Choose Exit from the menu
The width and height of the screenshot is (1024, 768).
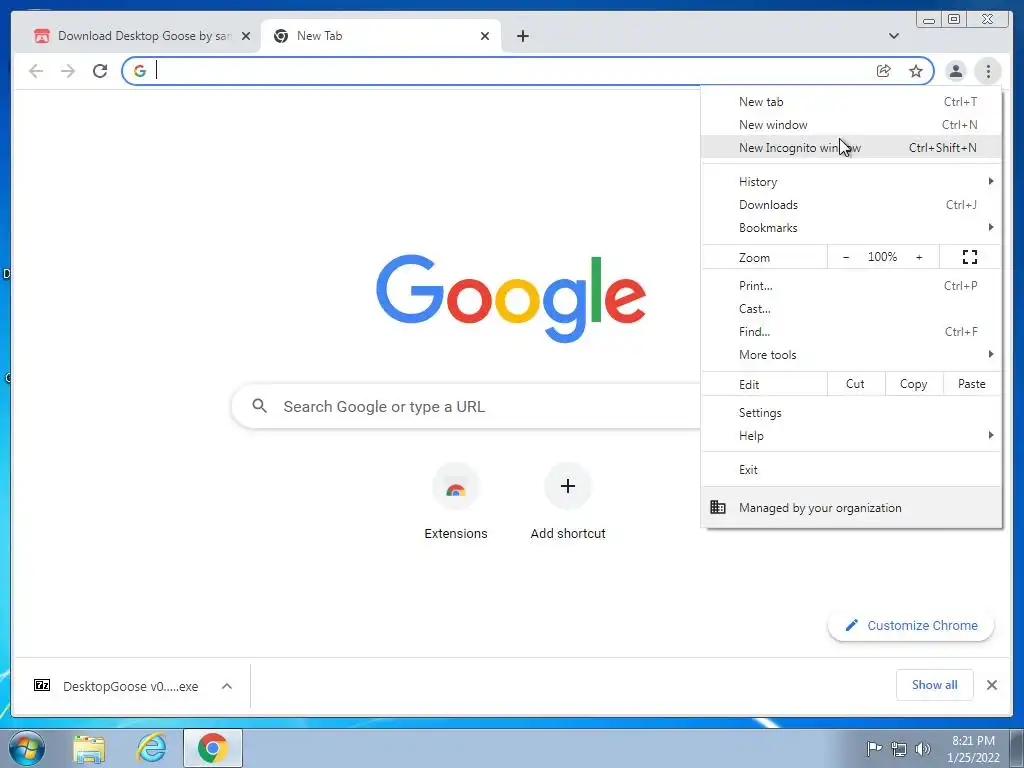pos(851,470)
